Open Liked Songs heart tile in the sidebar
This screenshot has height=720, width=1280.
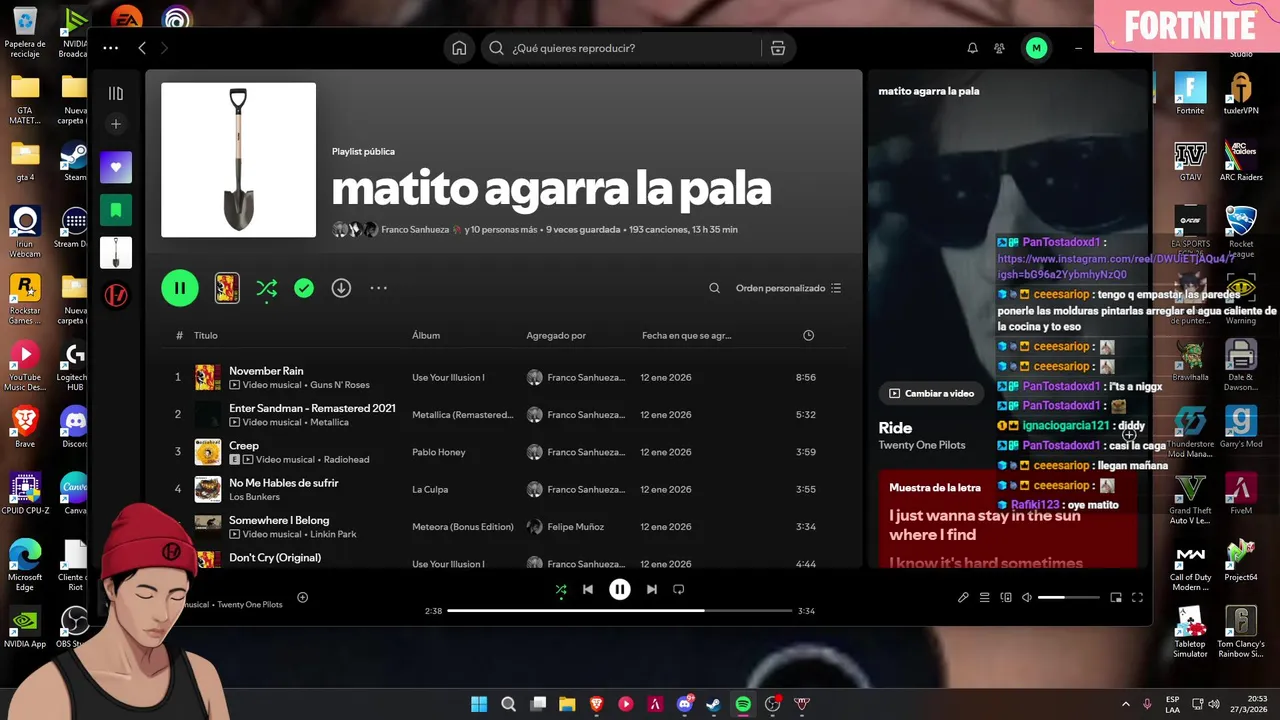click(116, 168)
